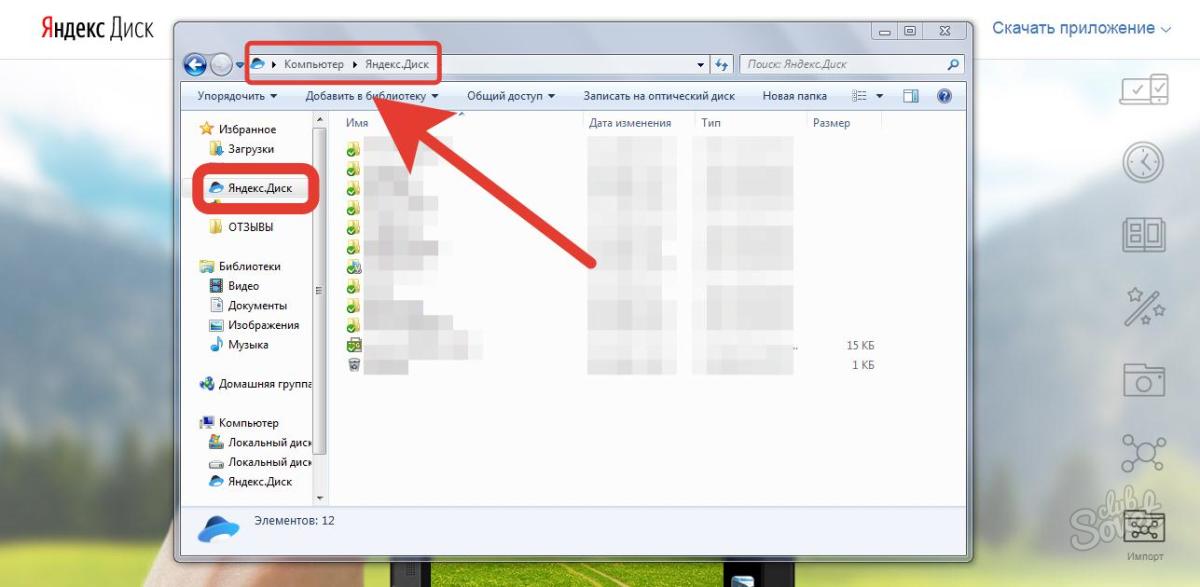This screenshot has height=587, width=1200.
Task: Open Загрузки in the navigation pane
Action: tap(250, 149)
